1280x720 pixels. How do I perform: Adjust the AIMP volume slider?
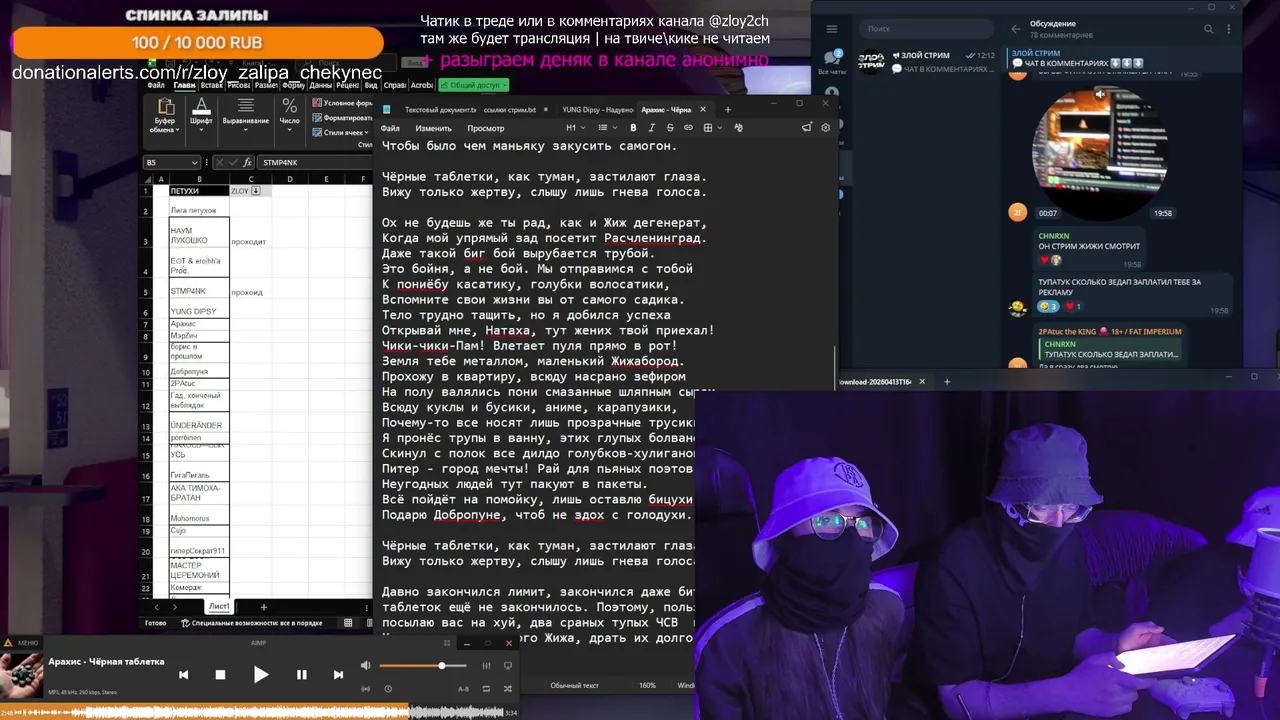coord(424,666)
